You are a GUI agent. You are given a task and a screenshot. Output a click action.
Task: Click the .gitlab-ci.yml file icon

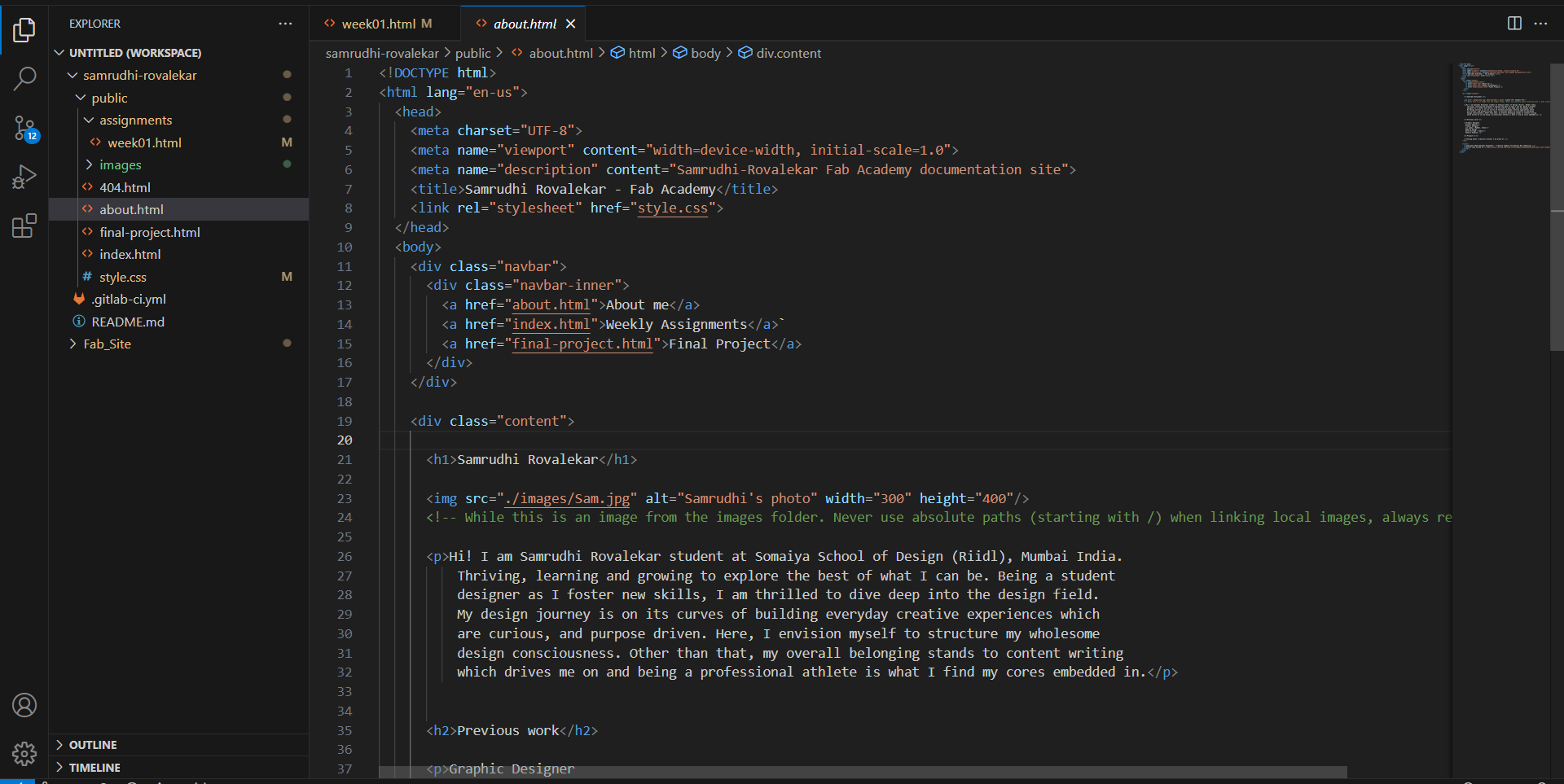79,299
